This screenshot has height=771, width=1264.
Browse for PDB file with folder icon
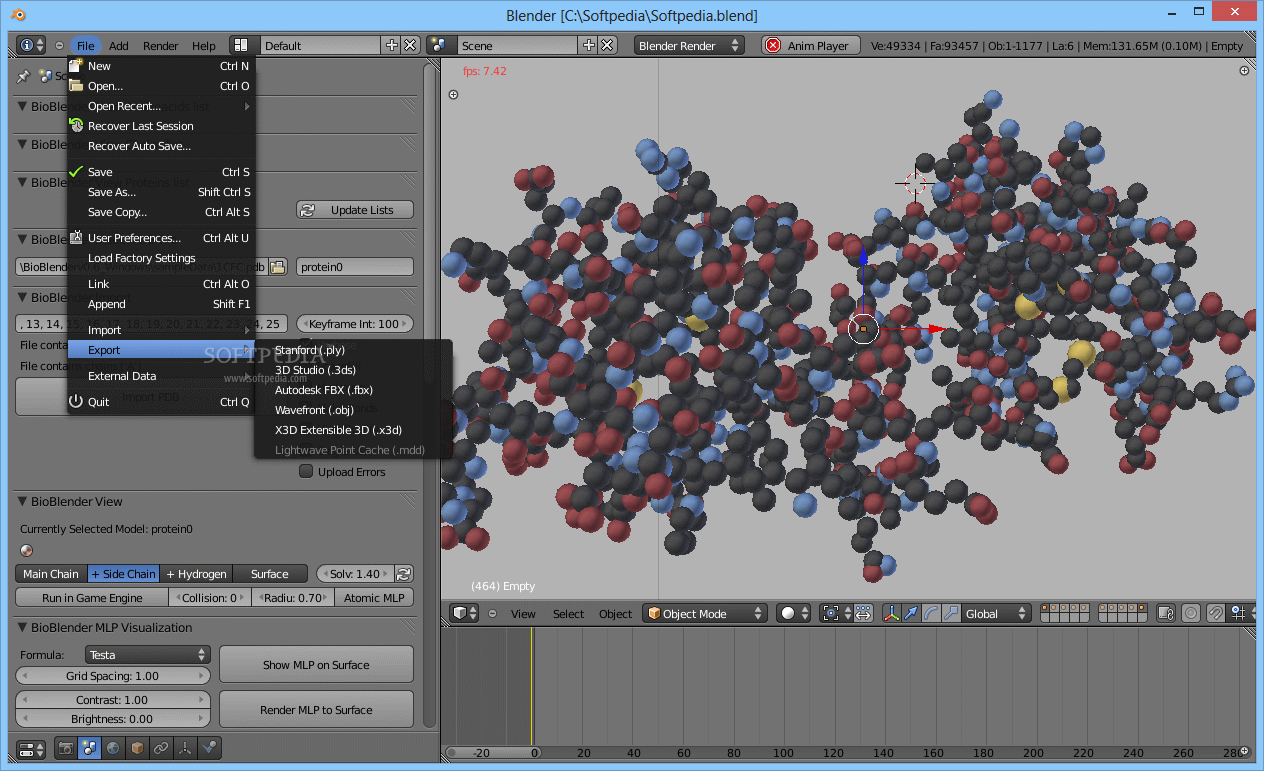point(278,267)
